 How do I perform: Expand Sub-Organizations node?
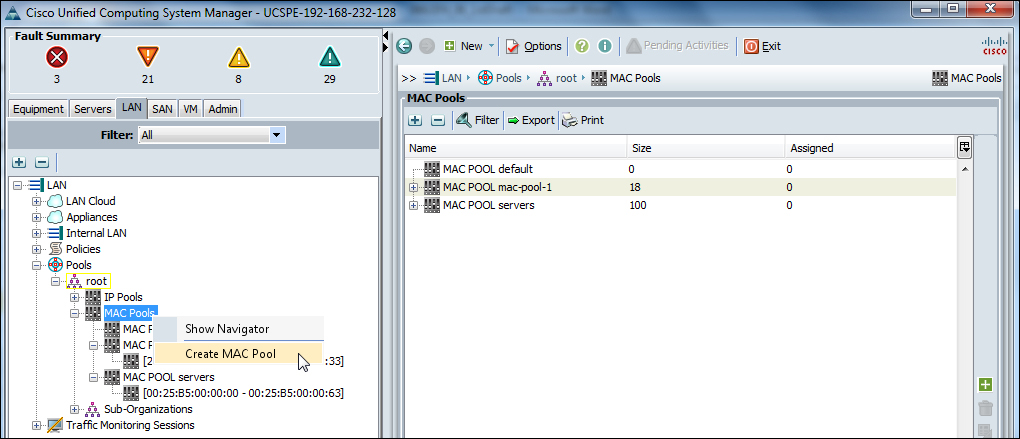pyautogui.click(x=74, y=409)
